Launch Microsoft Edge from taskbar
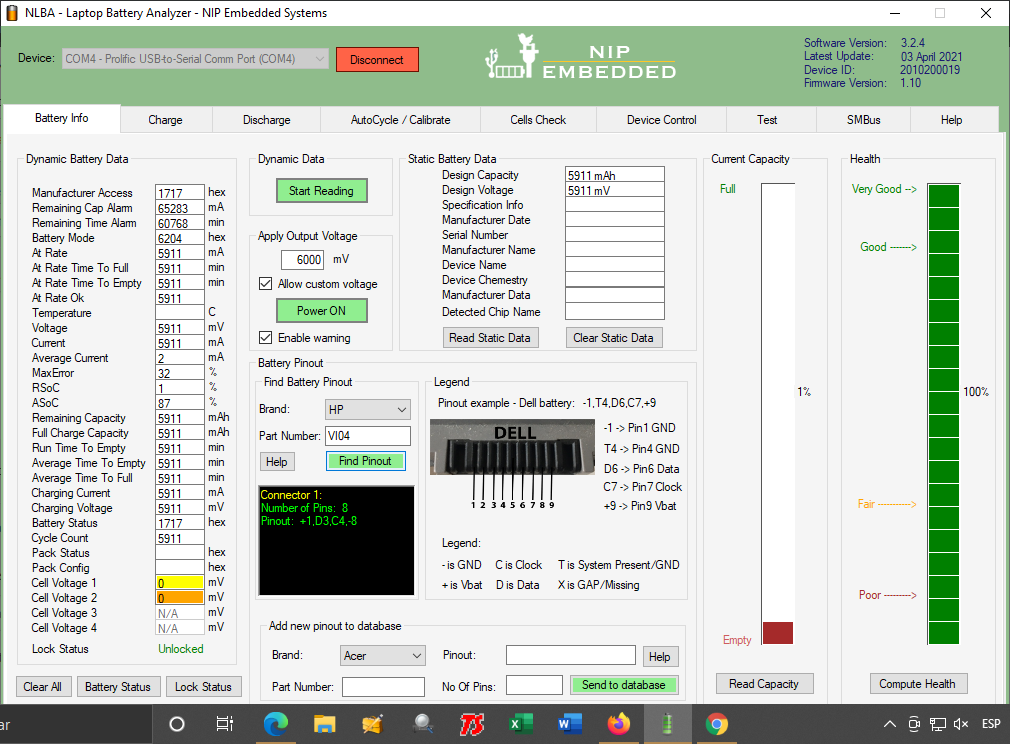The width and height of the screenshot is (1010, 744). (x=276, y=724)
